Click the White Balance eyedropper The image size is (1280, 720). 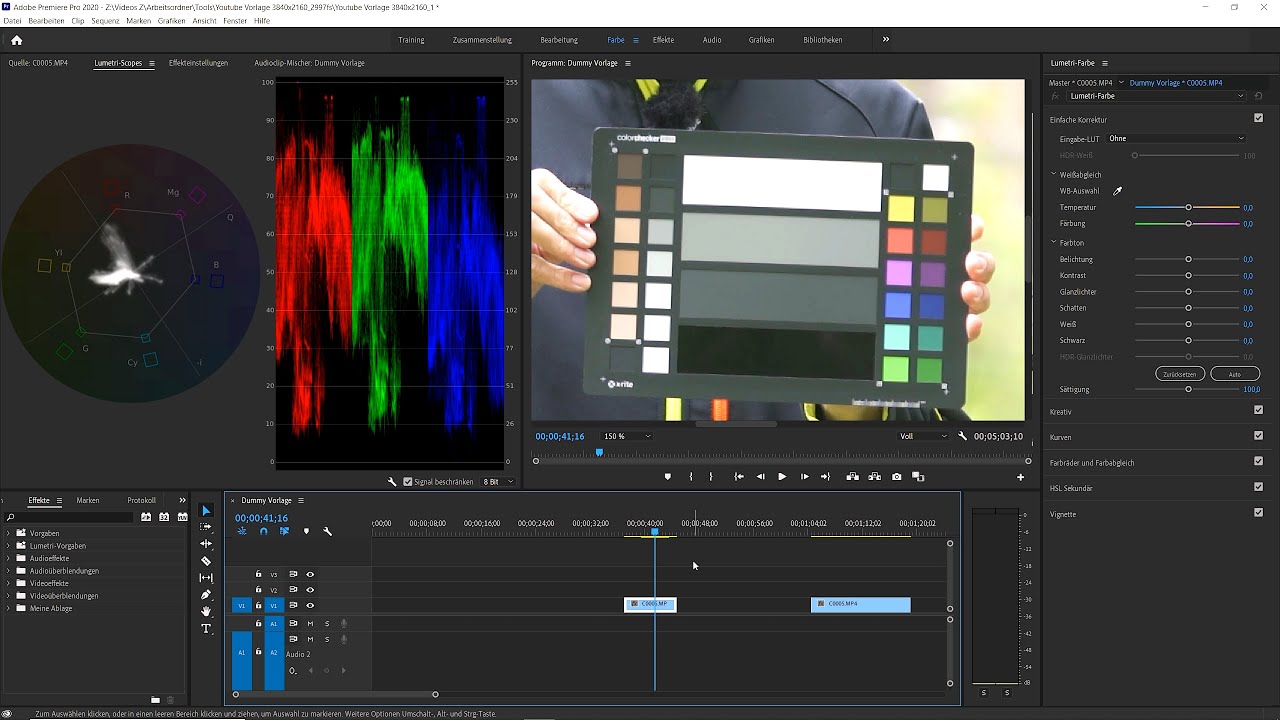tap(1118, 191)
